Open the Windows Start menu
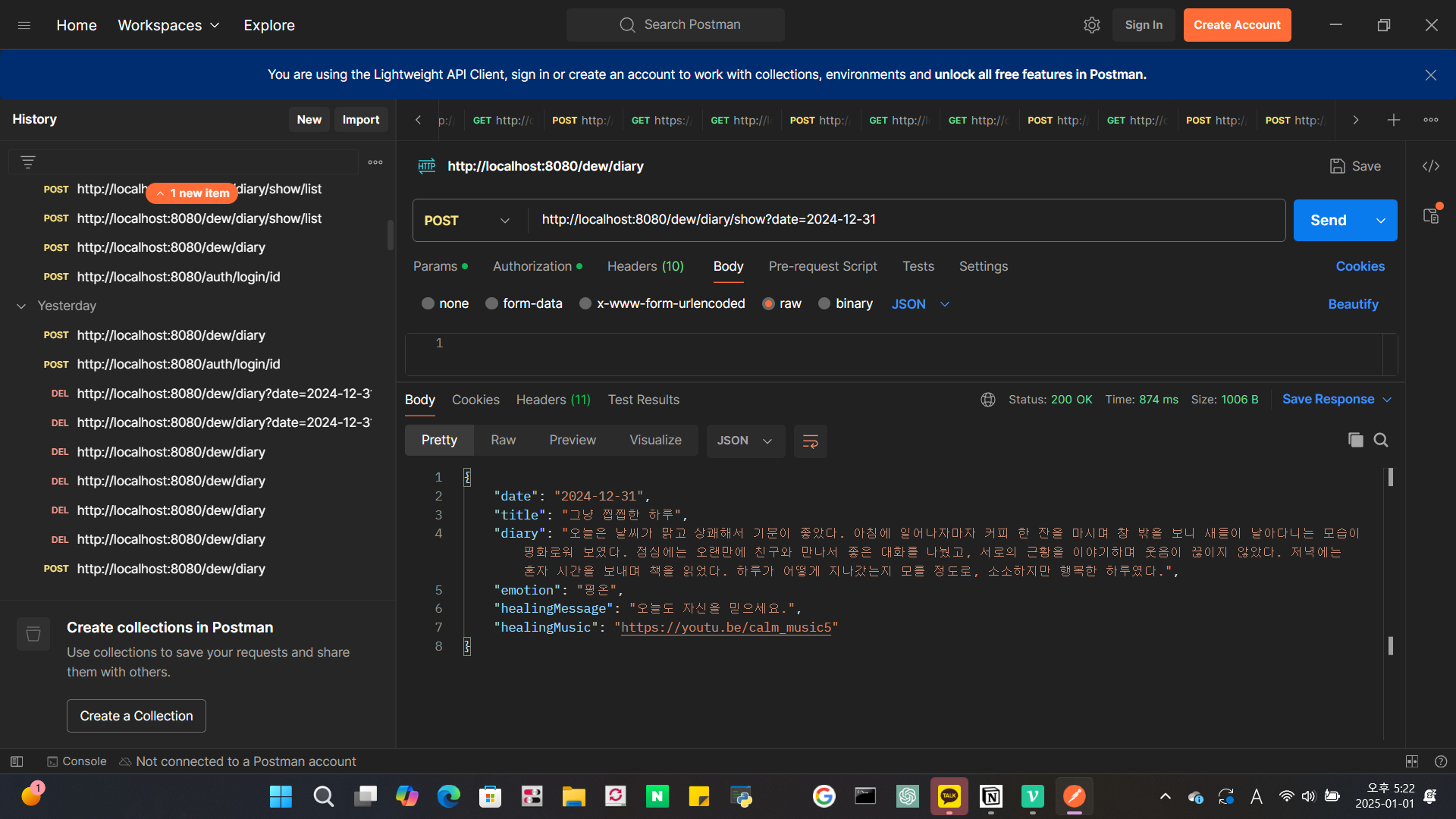Image resolution: width=1456 pixels, height=819 pixels. pyautogui.click(x=281, y=796)
